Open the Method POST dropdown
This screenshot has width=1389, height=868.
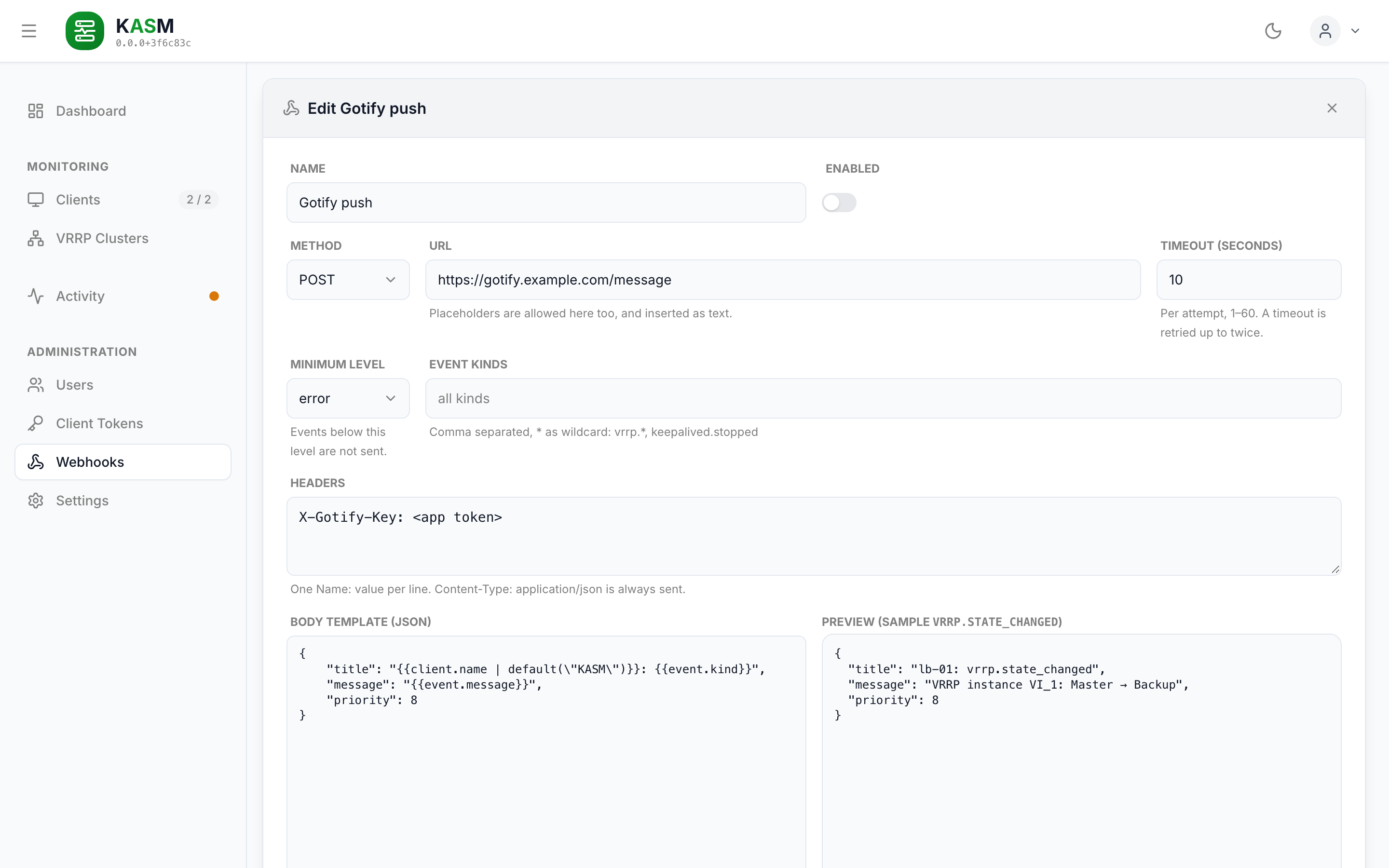coord(348,280)
